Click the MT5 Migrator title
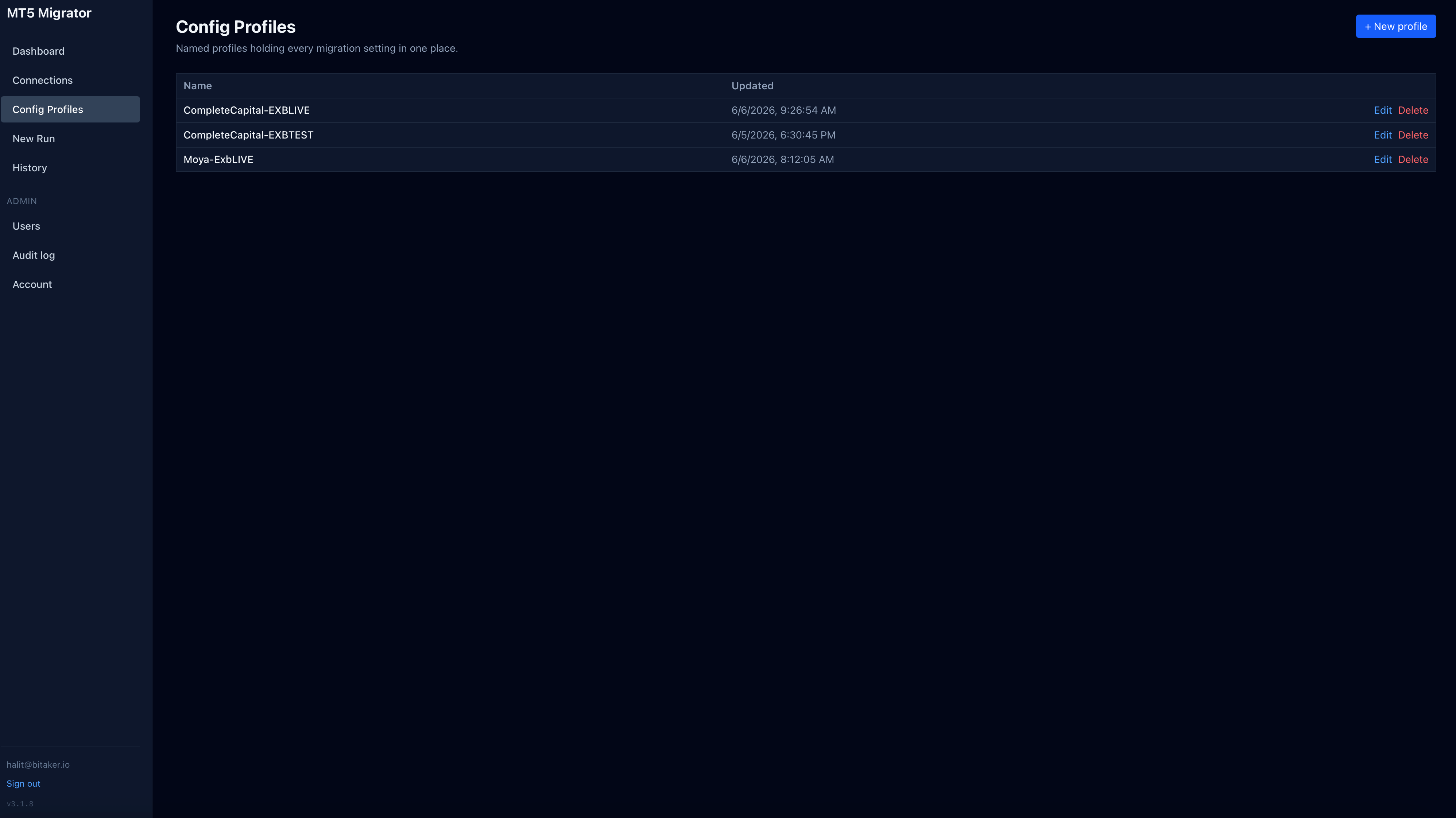 tap(49, 13)
